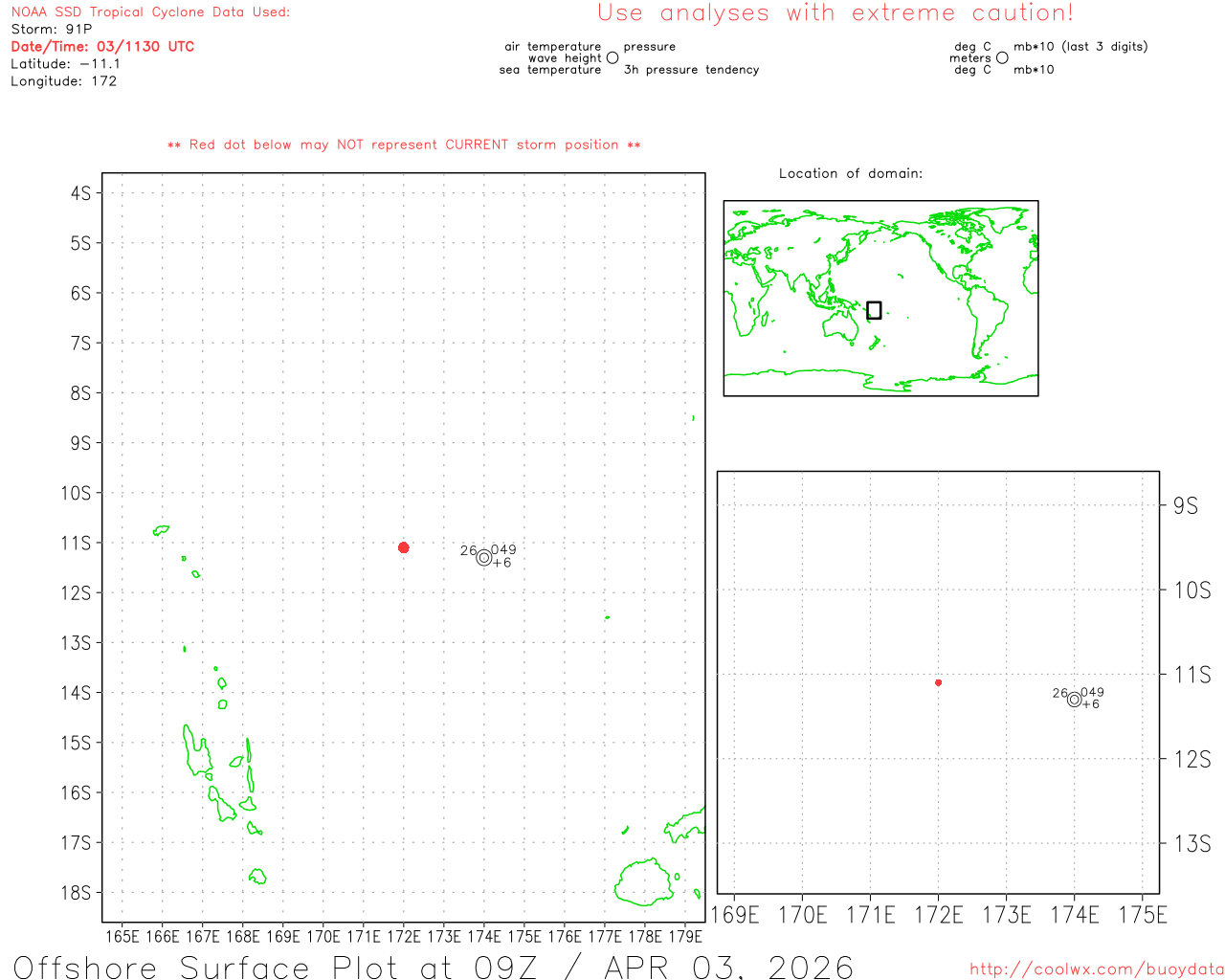
Task: Open the coolwx.com buoydata link
Action: click(1097, 969)
